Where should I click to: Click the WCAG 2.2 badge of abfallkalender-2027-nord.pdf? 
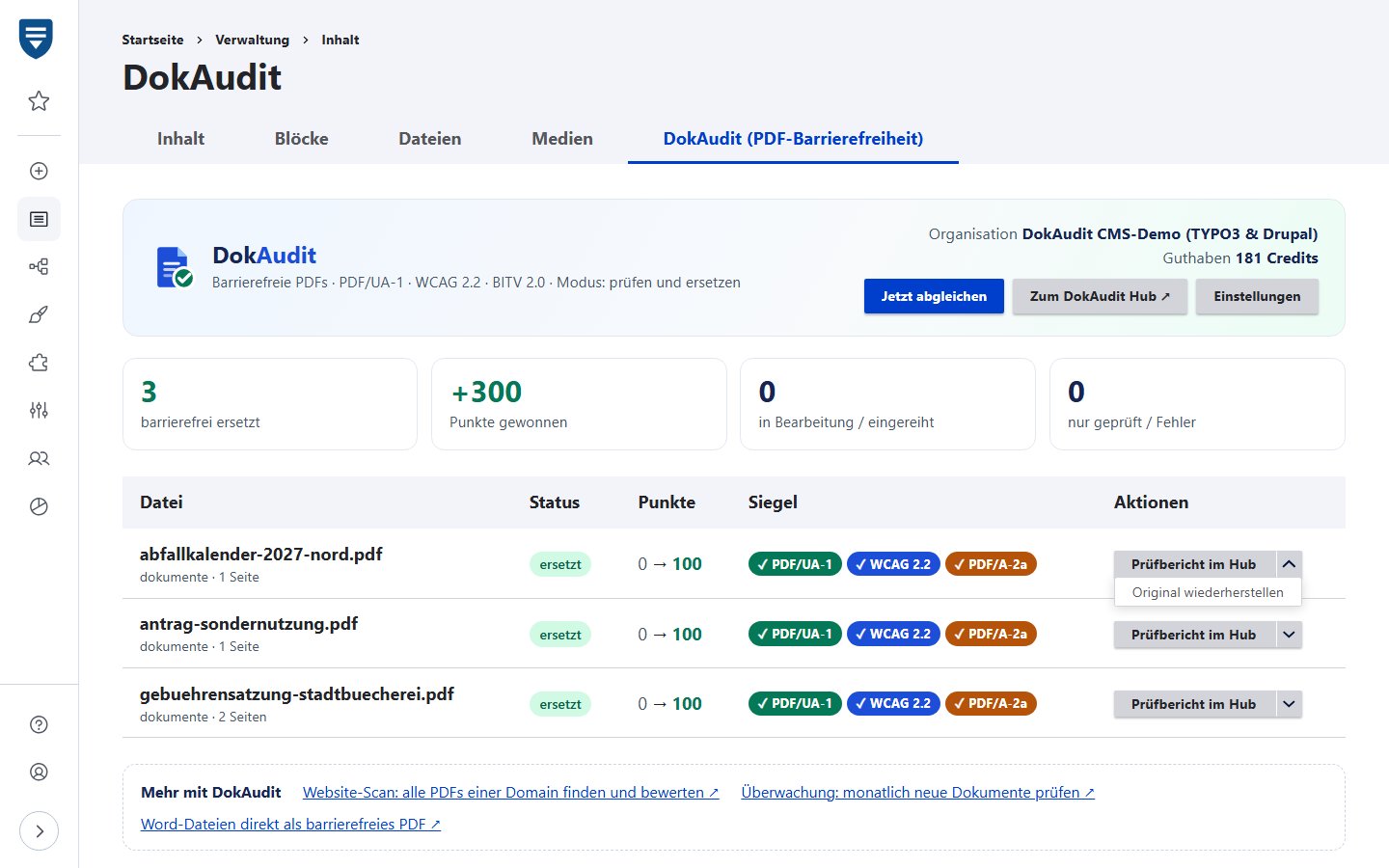point(893,564)
